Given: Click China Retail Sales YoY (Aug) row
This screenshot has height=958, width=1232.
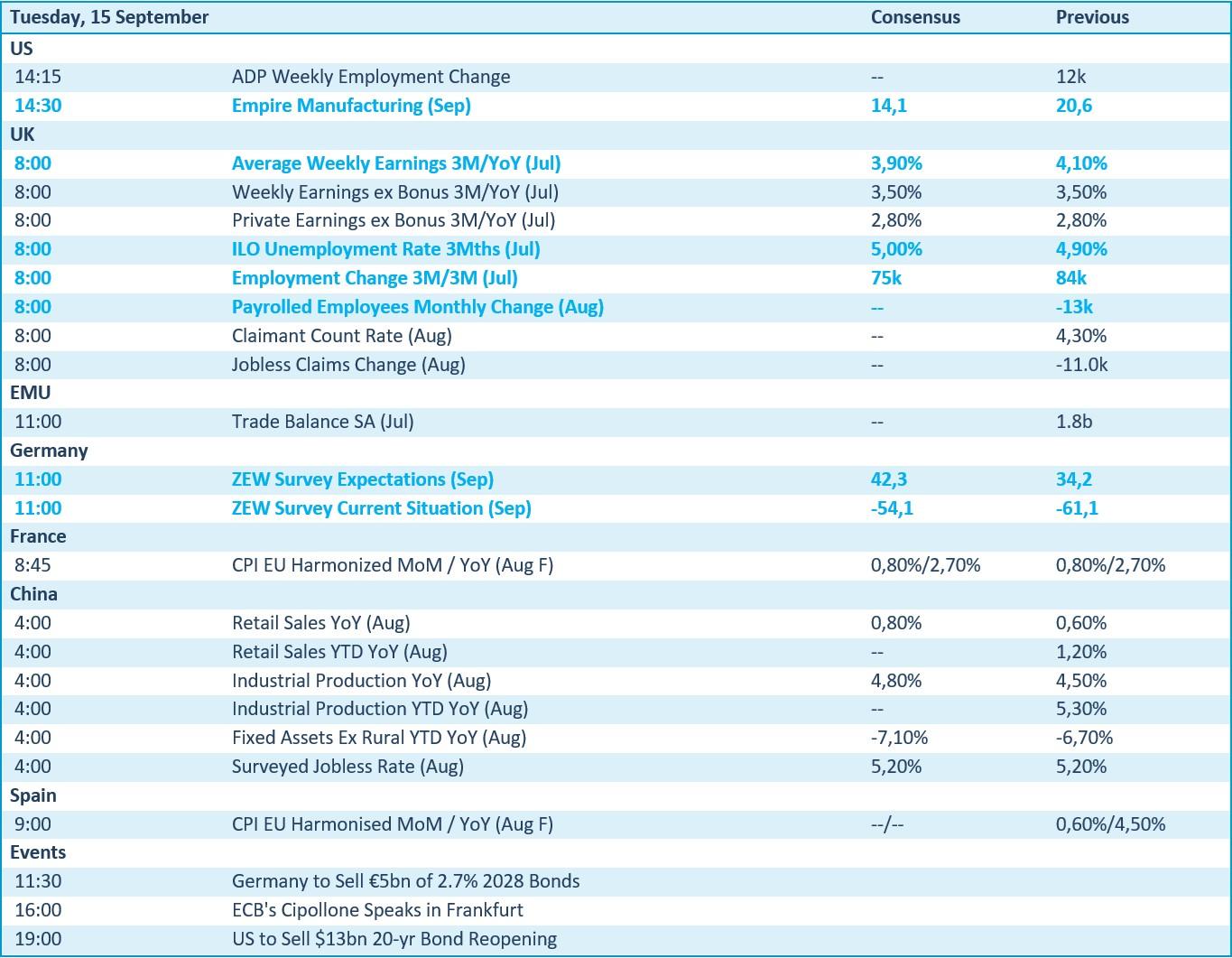Looking at the screenshot, I should click(x=616, y=623).
